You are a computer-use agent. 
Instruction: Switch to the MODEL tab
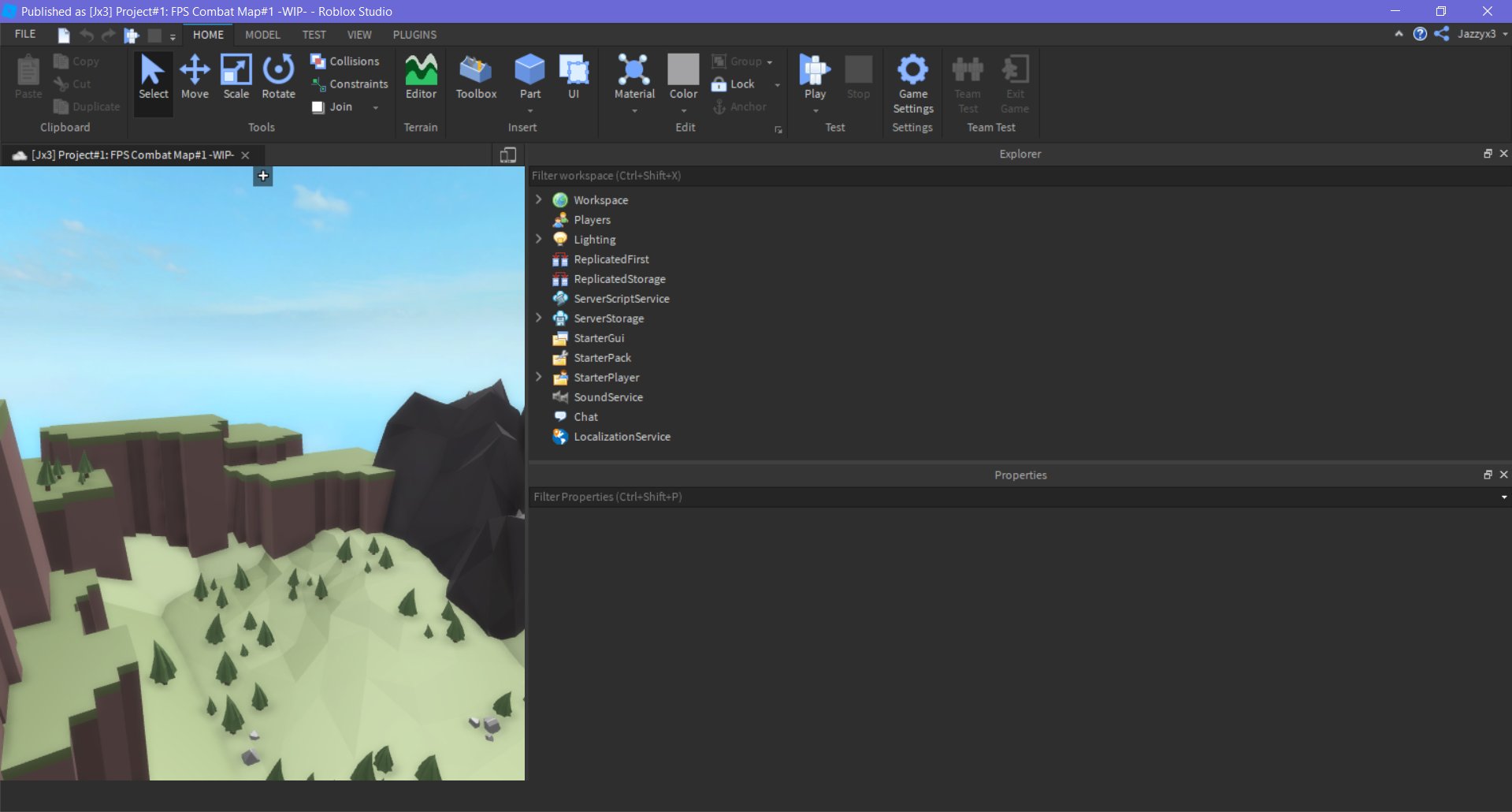point(262,35)
